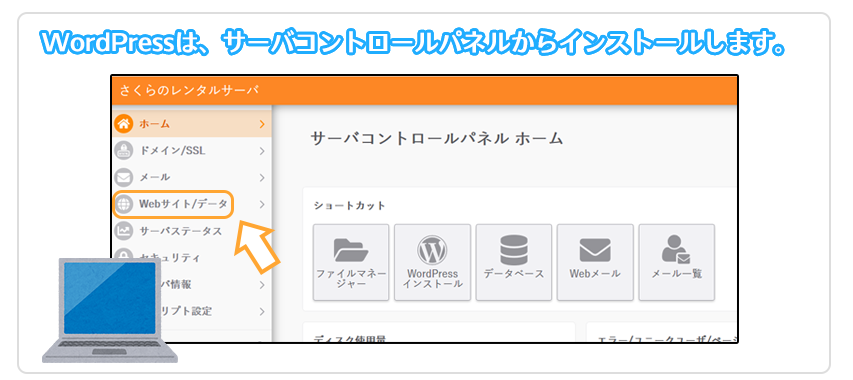Open the ファイルマネージャー shortcut label
This screenshot has height=380, width=853.
click(351, 279)
